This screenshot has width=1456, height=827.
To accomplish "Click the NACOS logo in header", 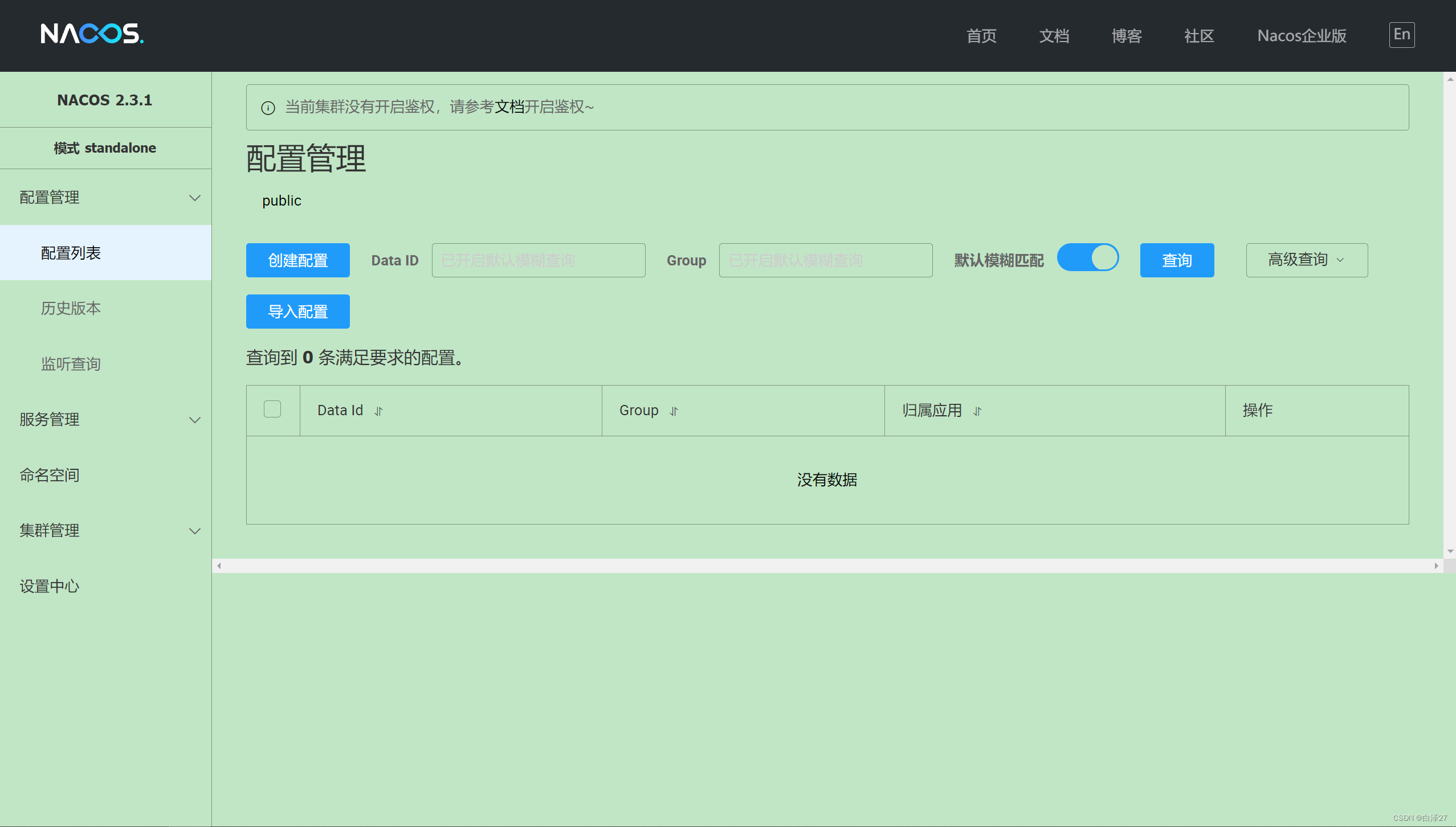I will pos(92,34).
